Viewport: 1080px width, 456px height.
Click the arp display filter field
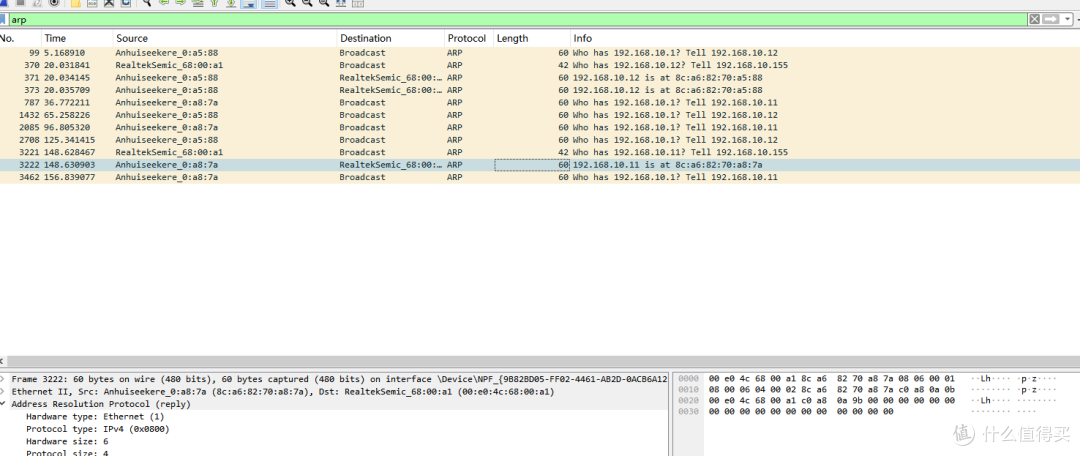518,19
